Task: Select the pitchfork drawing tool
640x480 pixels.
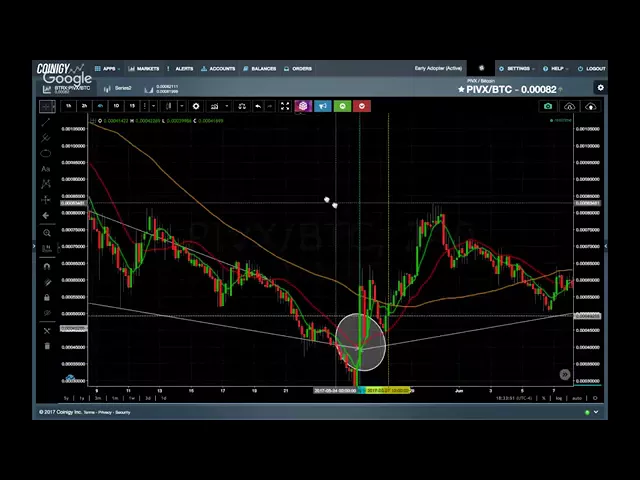Action: (x=46, y=138)
